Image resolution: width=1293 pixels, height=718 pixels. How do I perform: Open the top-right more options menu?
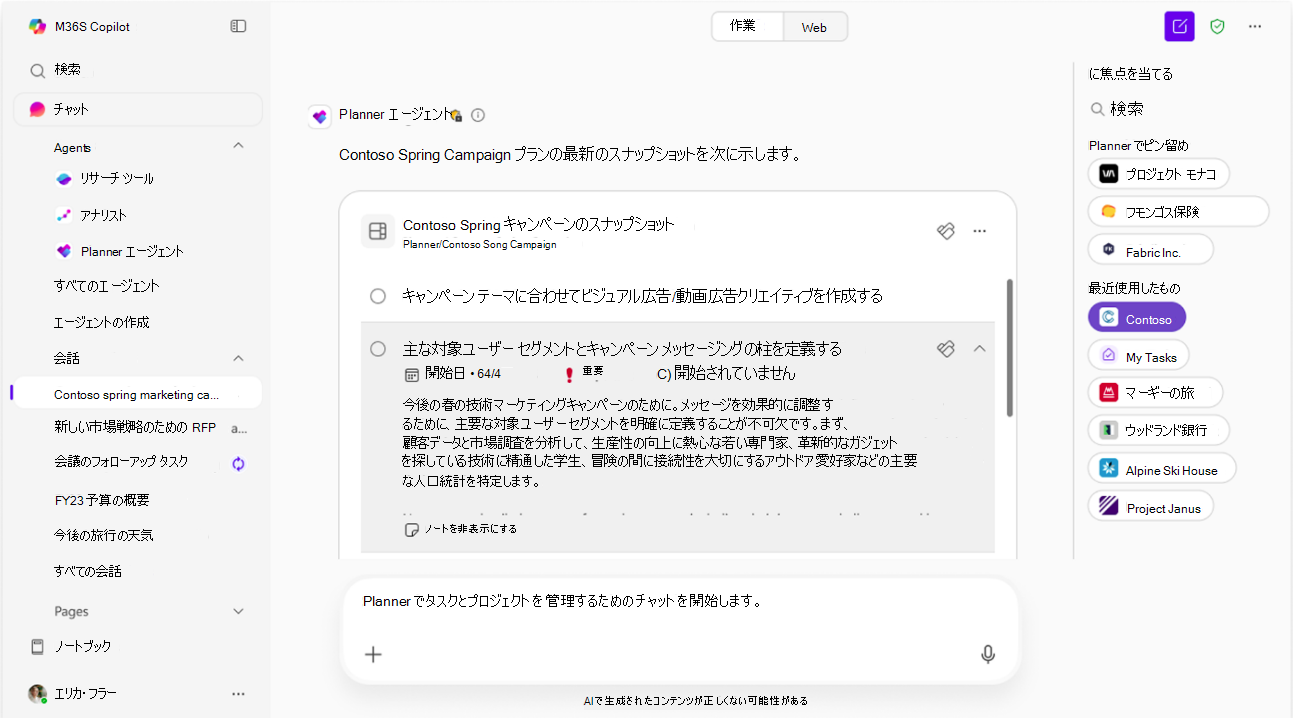point(1255,27)
